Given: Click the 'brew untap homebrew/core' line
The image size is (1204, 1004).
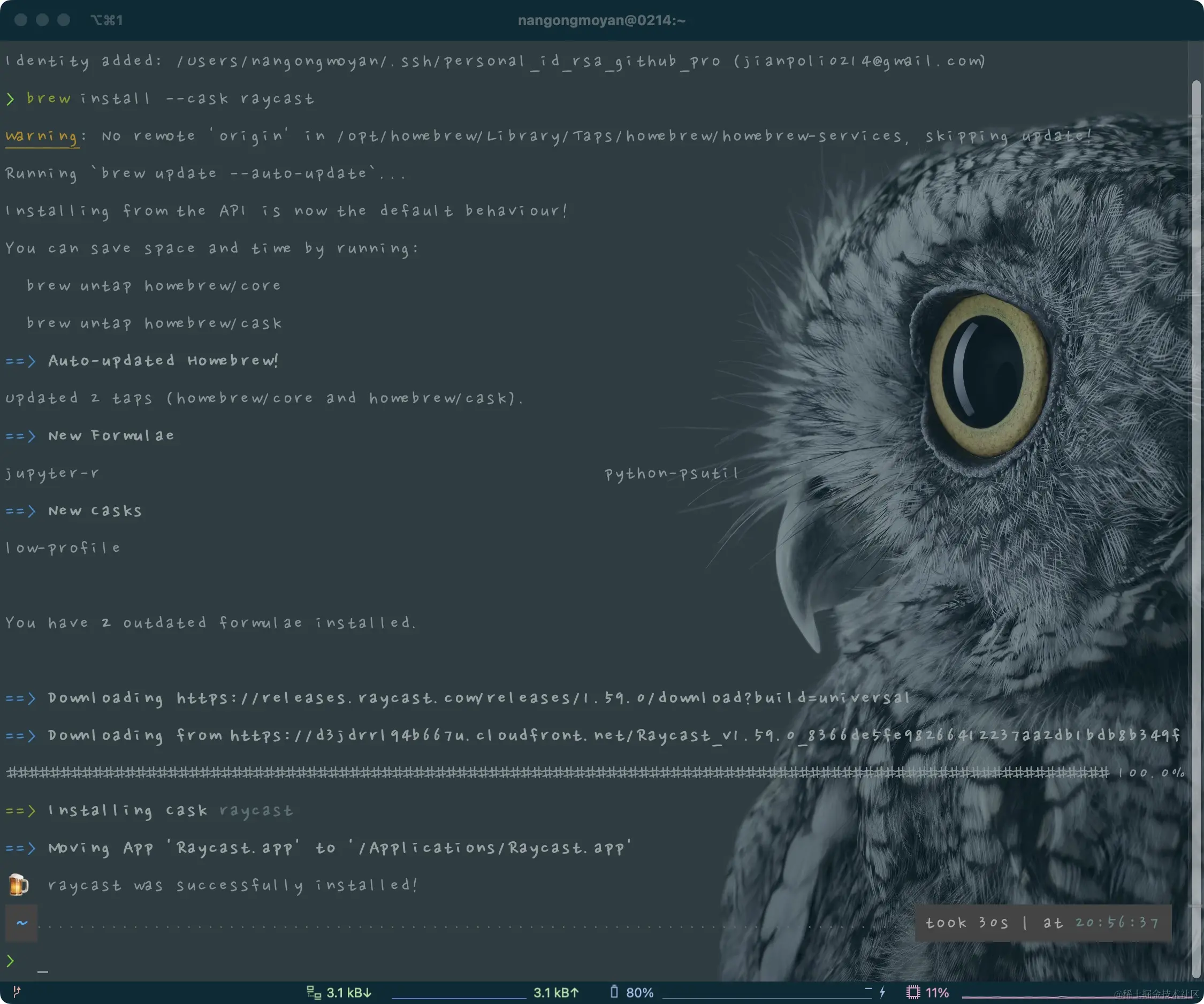Looking at the screenshot, I should pyautogui.click(x=154, y=286).
